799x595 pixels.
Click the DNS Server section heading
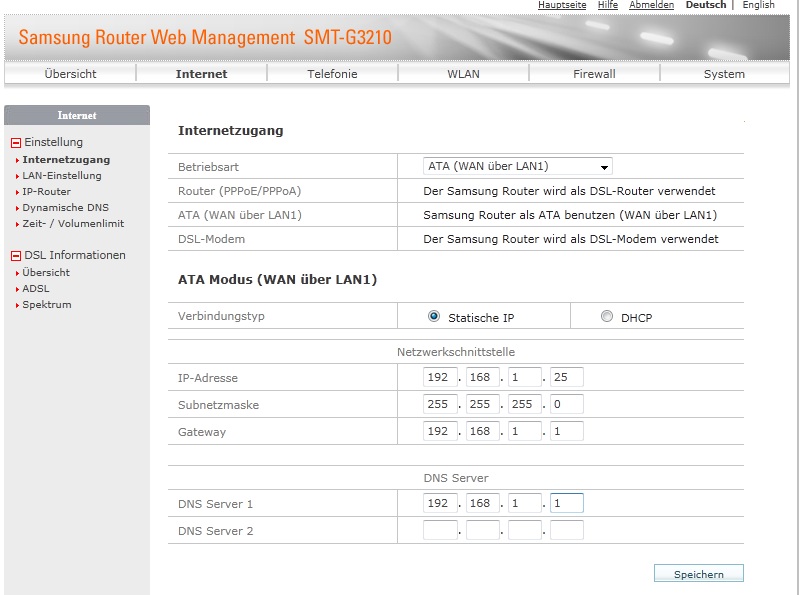(456, 478)
